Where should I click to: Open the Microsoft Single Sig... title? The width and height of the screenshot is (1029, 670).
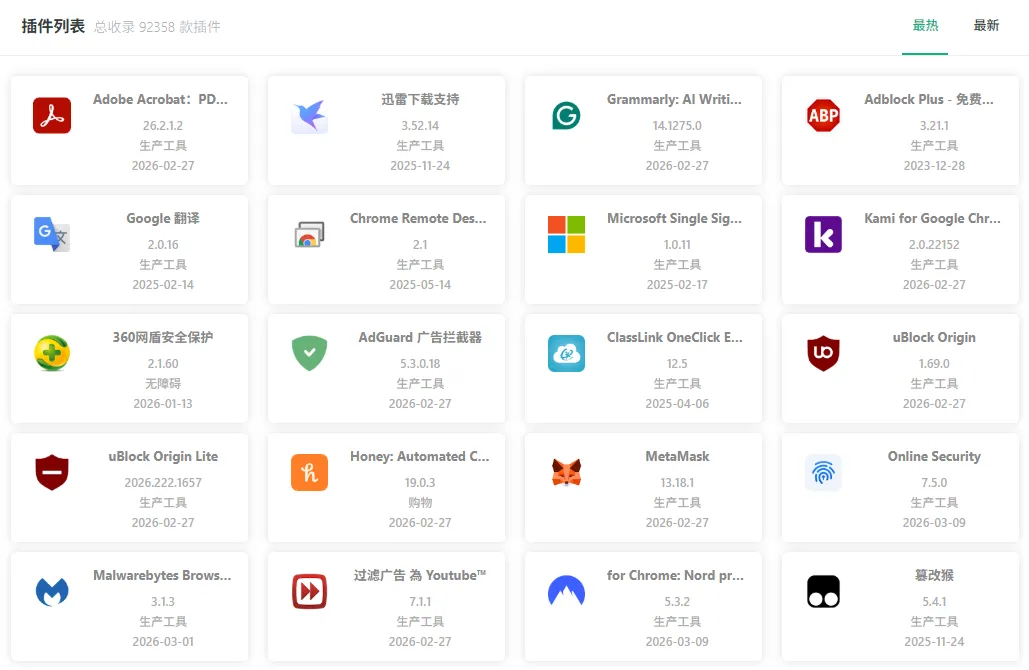[x=674, y=219]
